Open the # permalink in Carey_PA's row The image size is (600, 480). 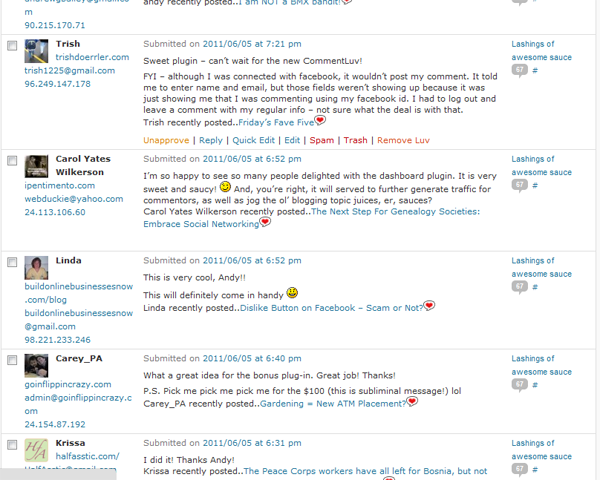click(535, 385)
